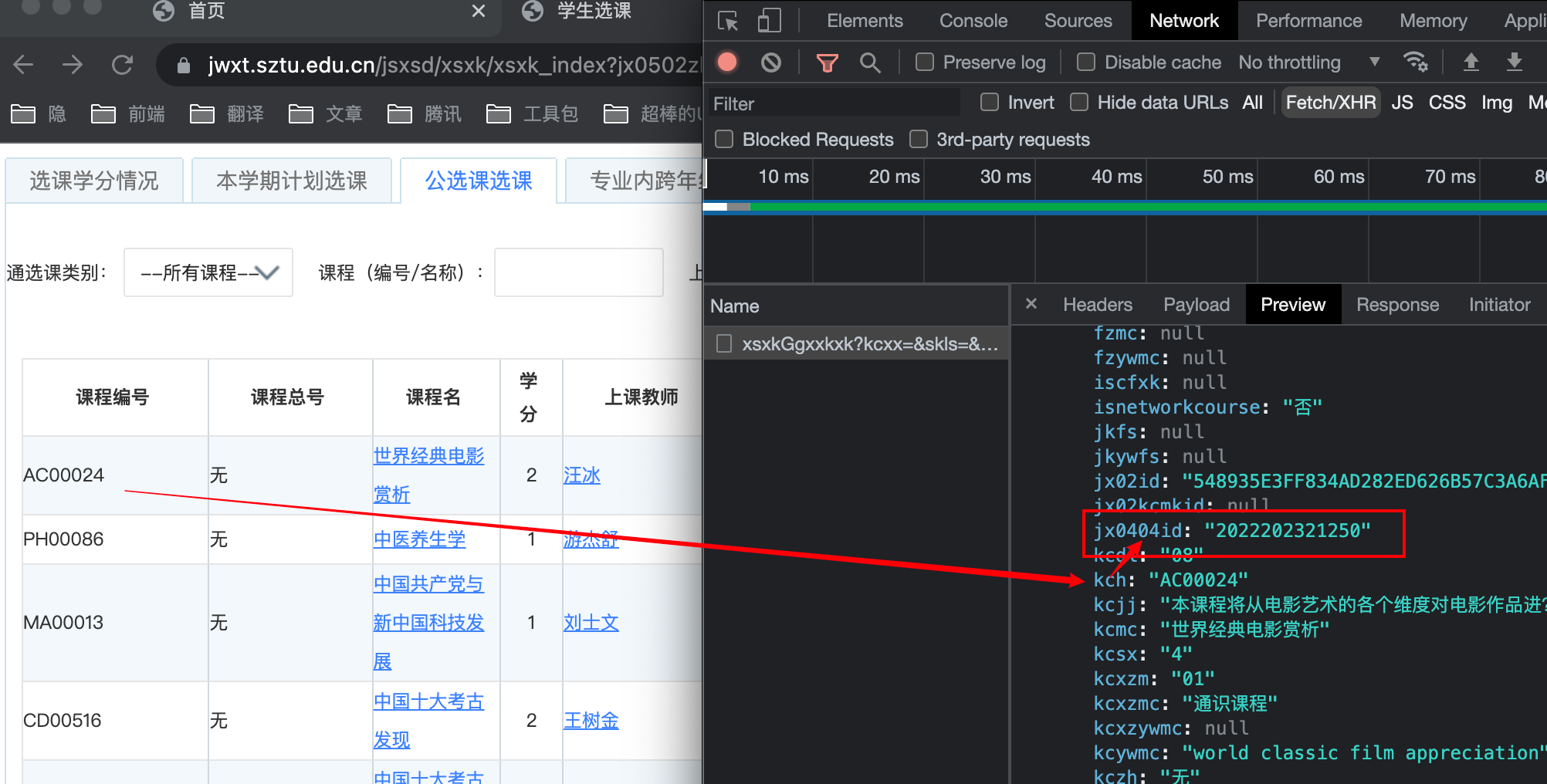Open the network filter funnel
This screenshot has height=784, width=1547.
[826, 62]
